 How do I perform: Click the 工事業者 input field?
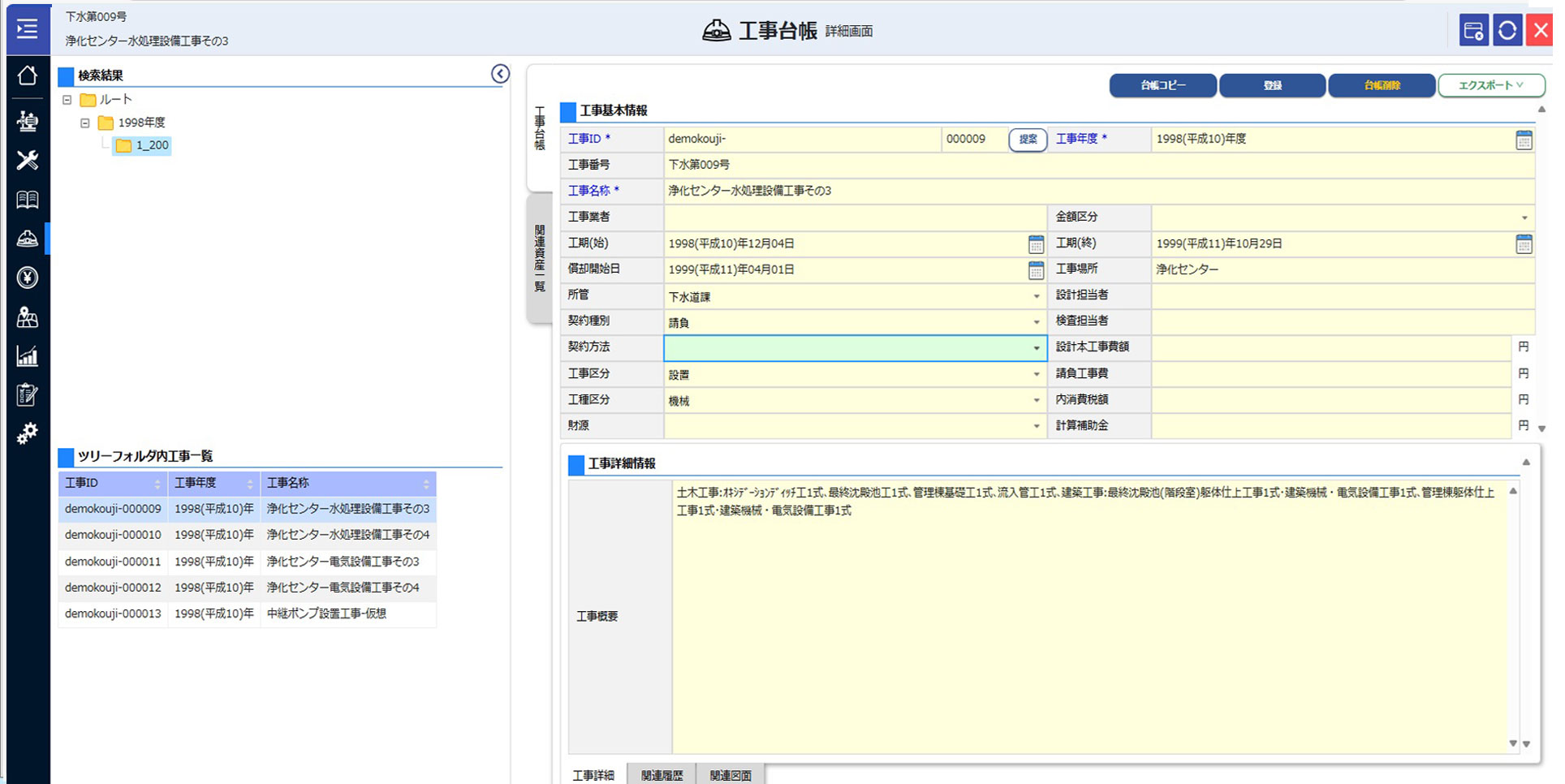pyautogui.click(x=854, y=218)
